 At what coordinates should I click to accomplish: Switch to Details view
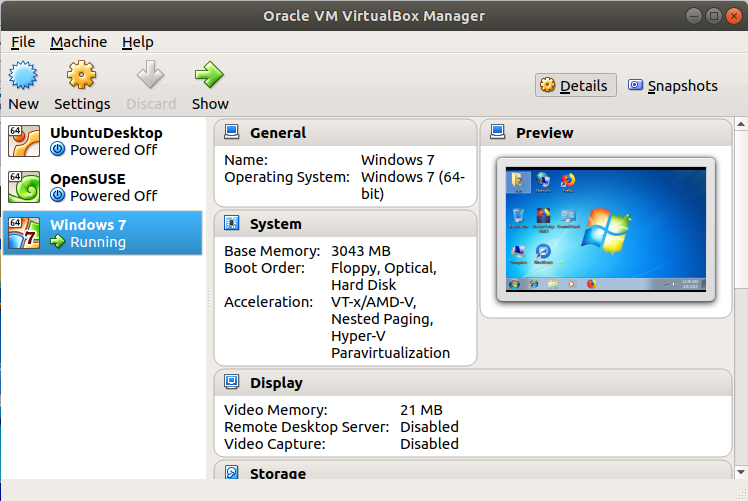pos(575,85)
